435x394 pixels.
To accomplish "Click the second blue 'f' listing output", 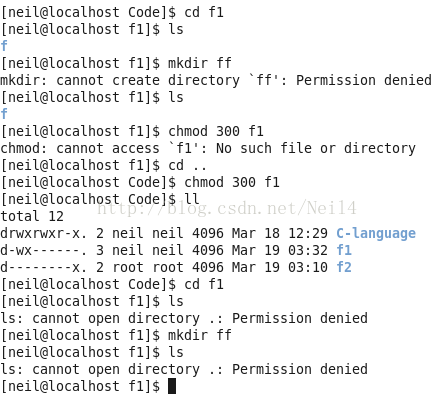I will pyautogui.click(x=4, y=114).
